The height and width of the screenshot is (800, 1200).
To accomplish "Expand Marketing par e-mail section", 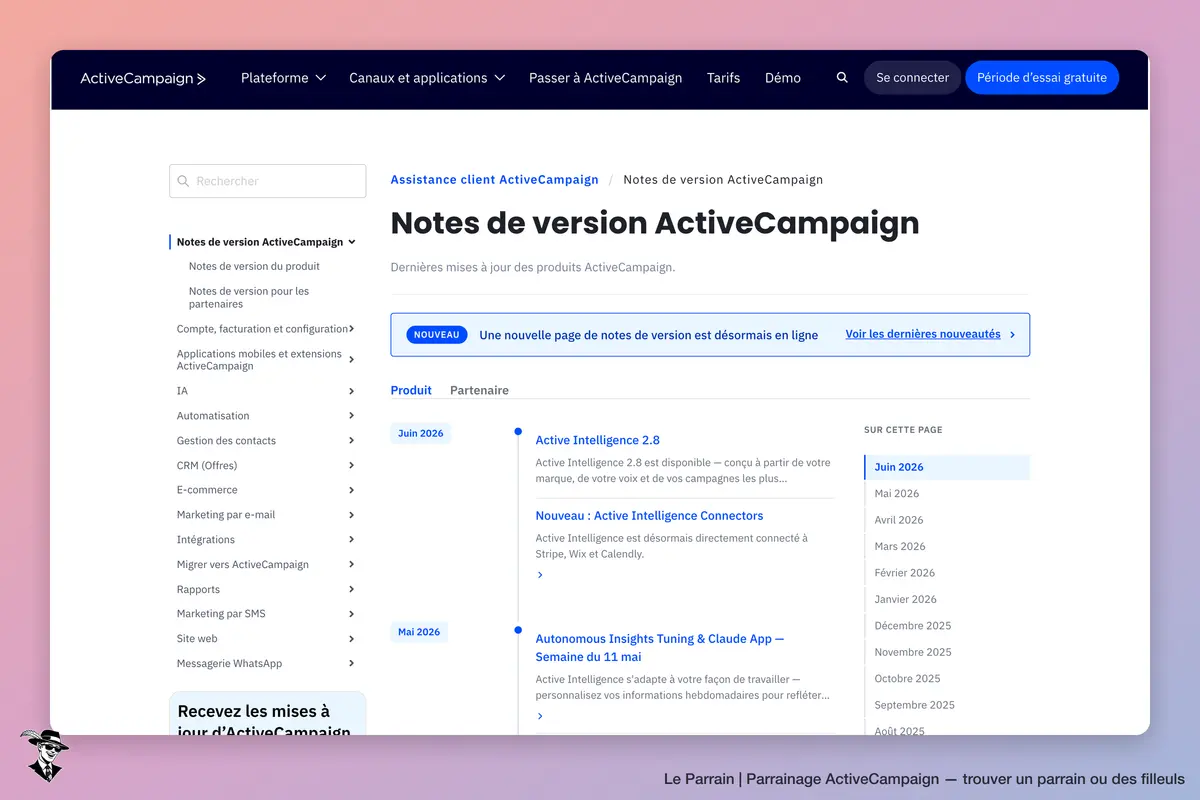I will coord(352,515).
